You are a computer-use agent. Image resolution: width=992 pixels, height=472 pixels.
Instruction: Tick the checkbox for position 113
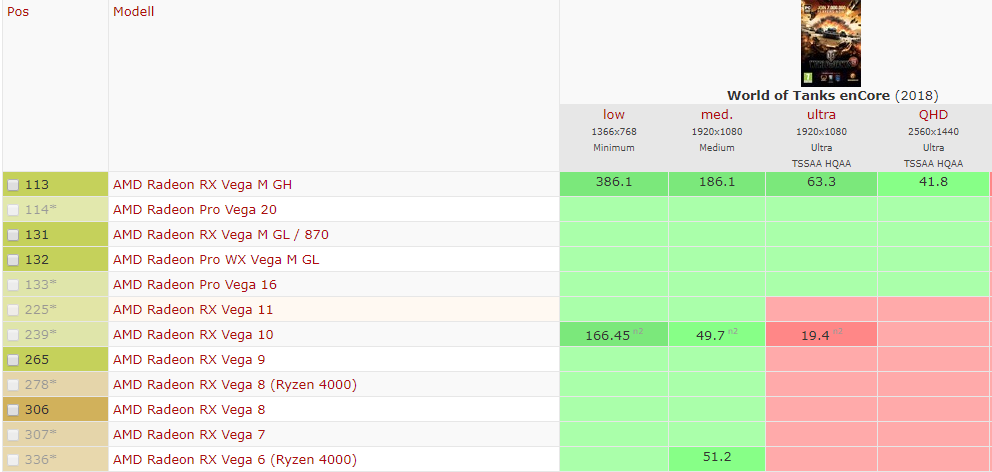(x=13, y=185)
